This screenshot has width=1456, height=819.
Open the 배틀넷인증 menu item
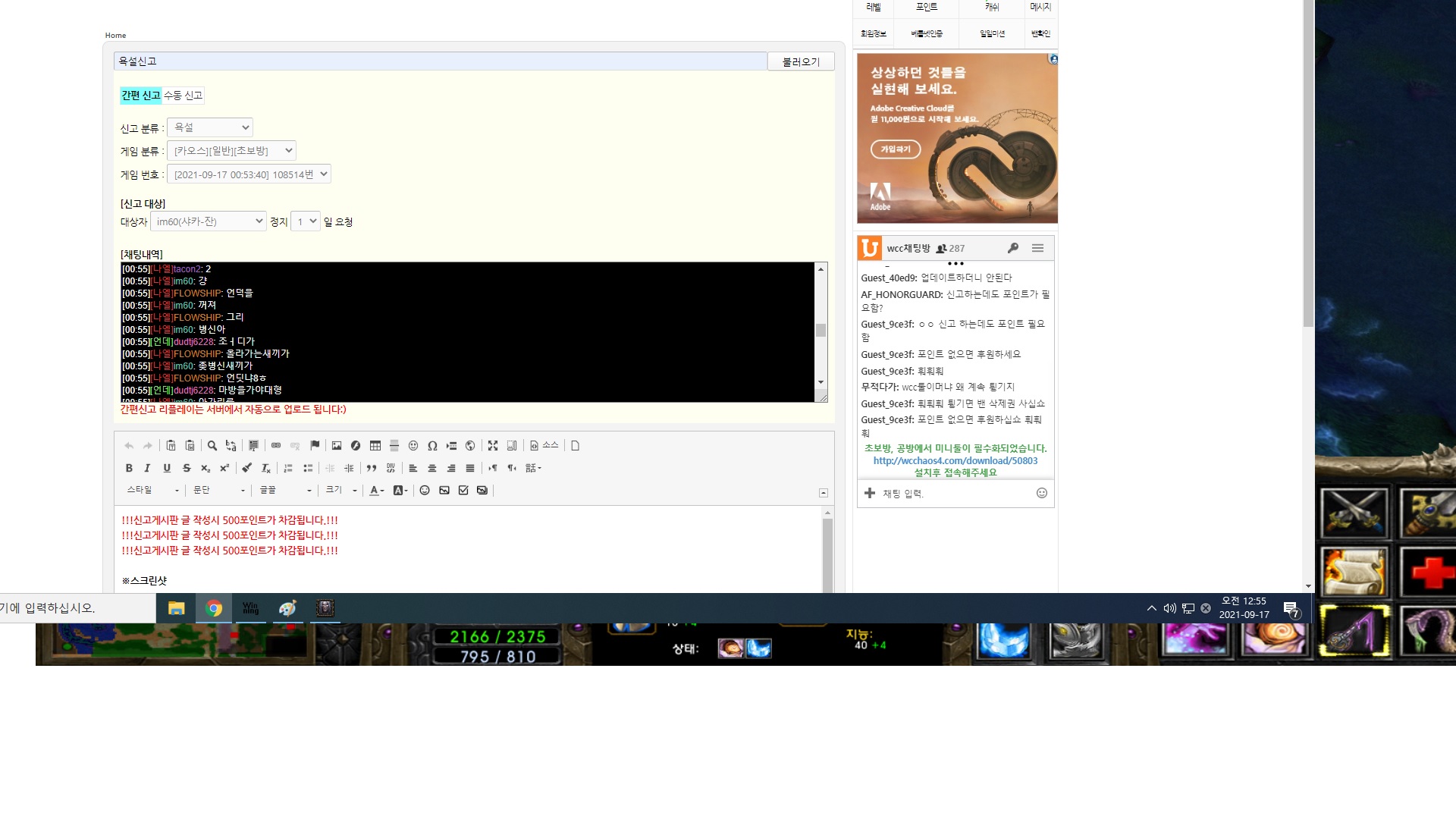click(x=927, y=33)
